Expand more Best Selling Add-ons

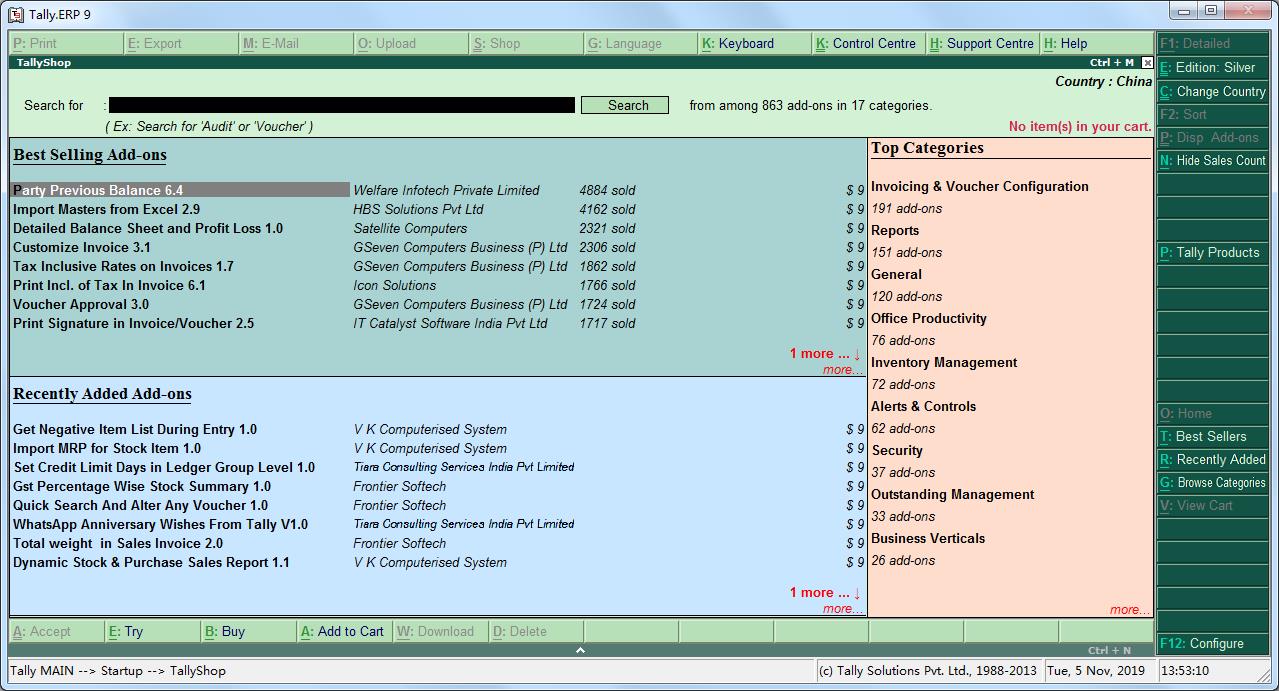[842, 370]
